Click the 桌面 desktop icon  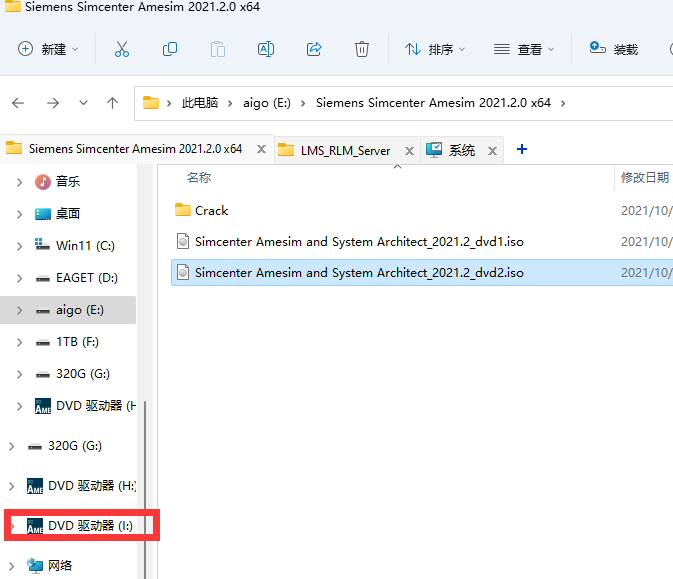click(x=42, y=214)
